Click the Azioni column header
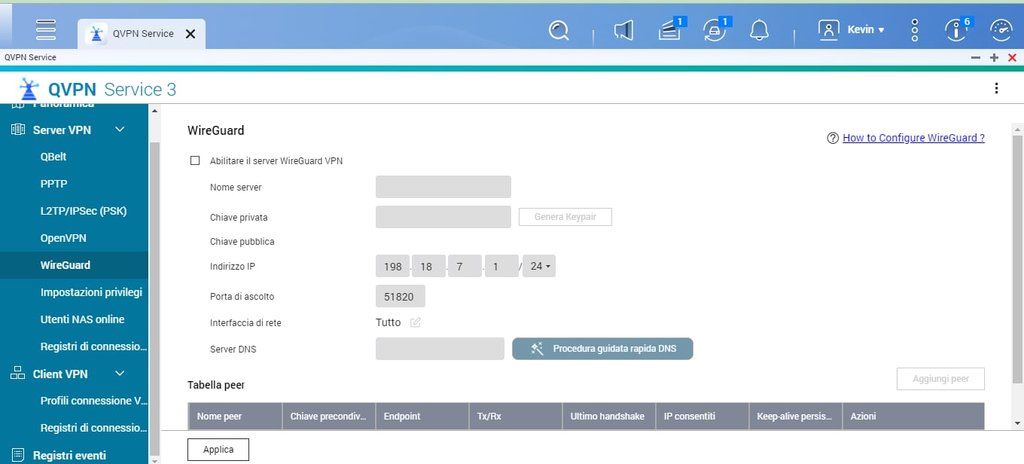Screen dimensions: 1024x464 pyautogui.click(x=913, y=416)
